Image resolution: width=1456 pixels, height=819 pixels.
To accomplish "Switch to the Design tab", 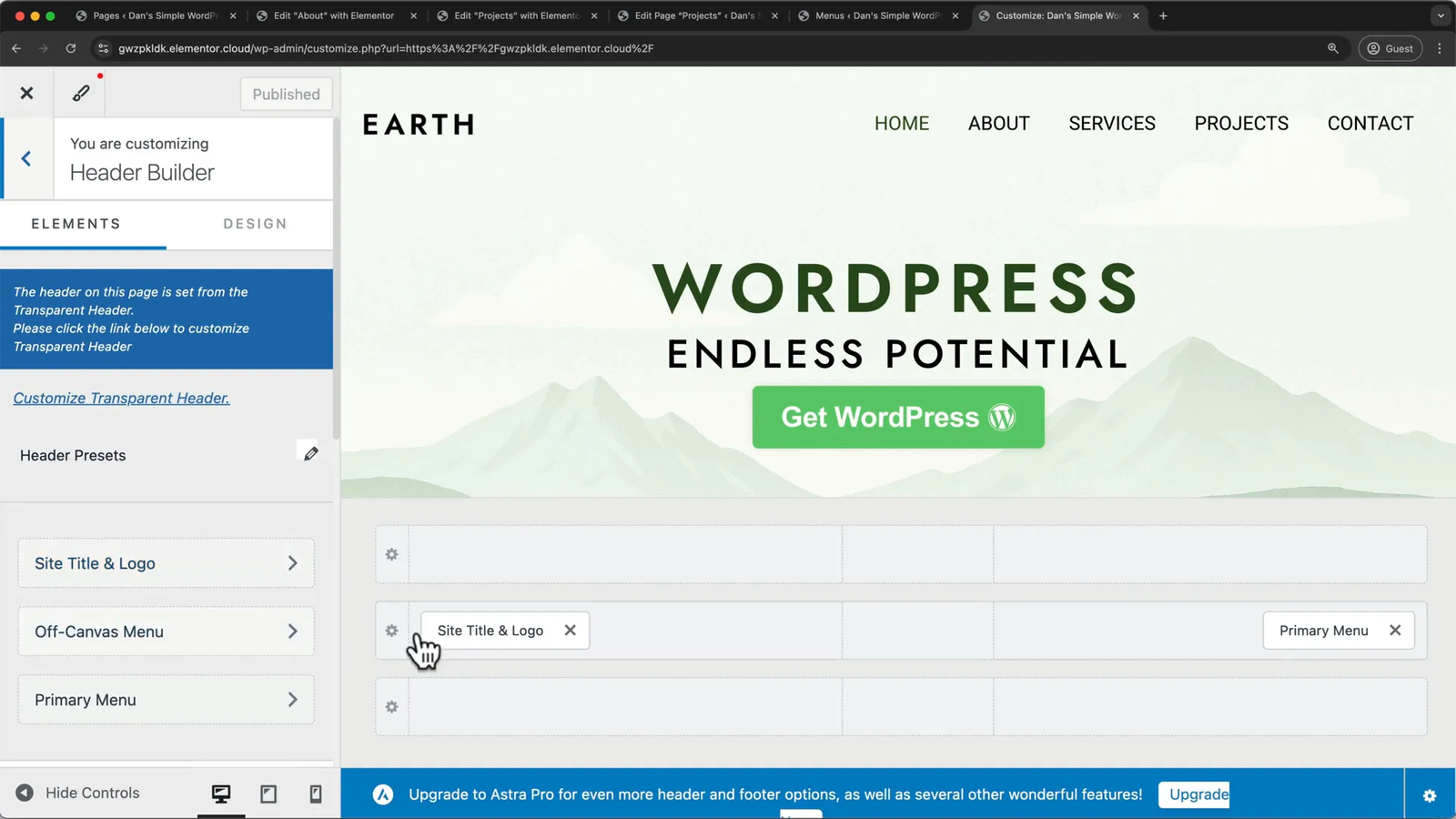I will click(x=255, y=224).
